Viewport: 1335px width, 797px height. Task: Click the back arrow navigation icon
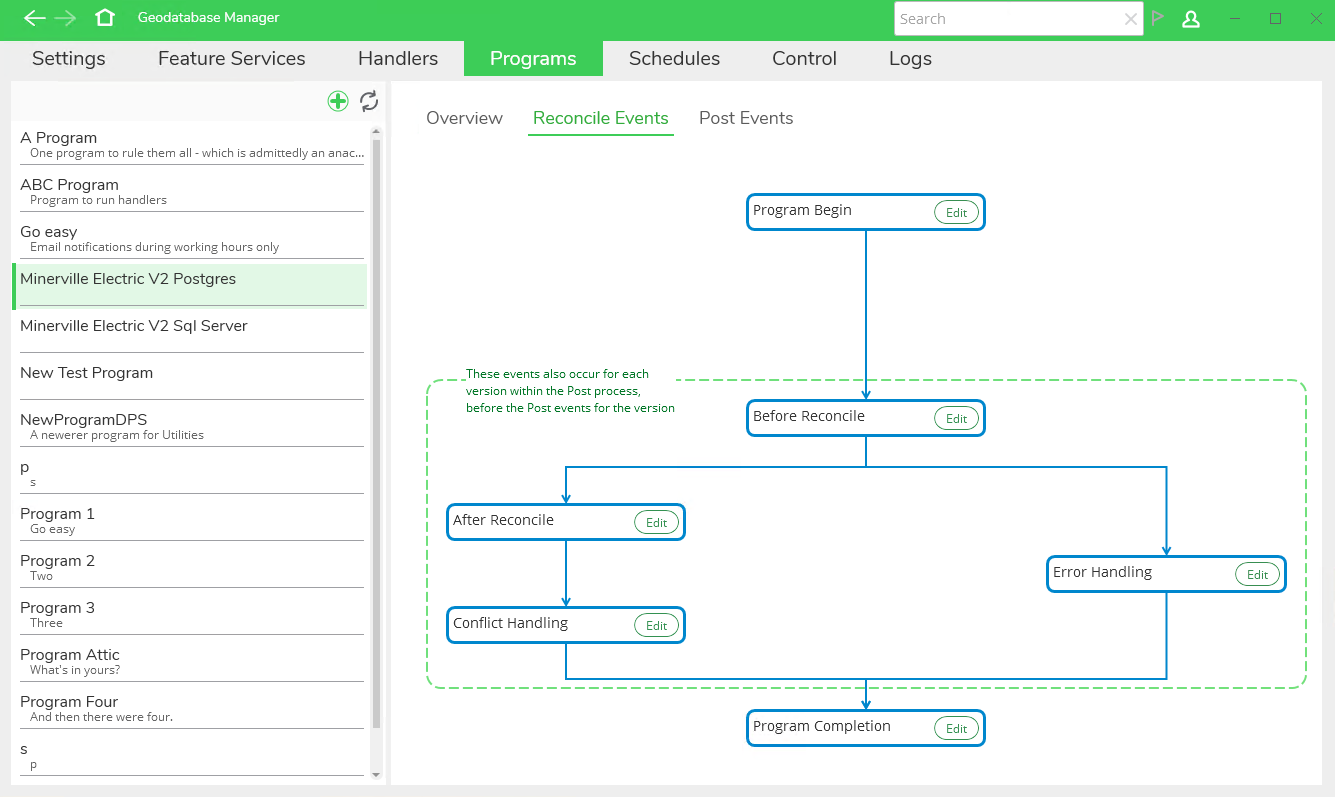pos(34,18)
